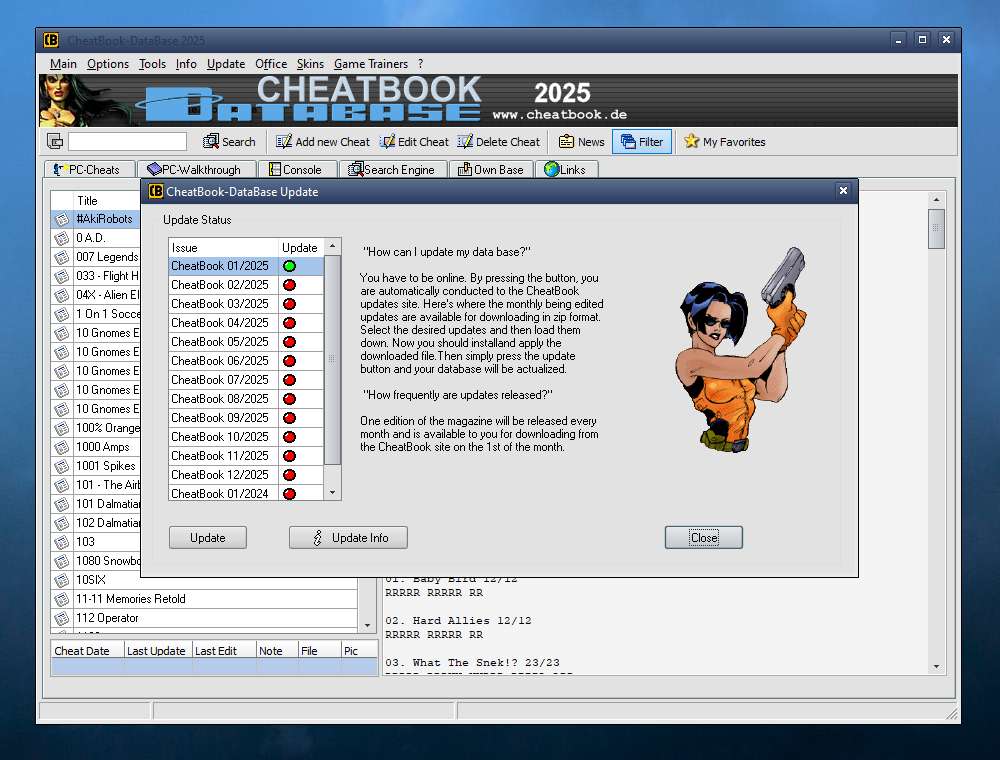Switch to the Links tab
The width and height of the screenshot is (1000, 760).
pos(566,170)
